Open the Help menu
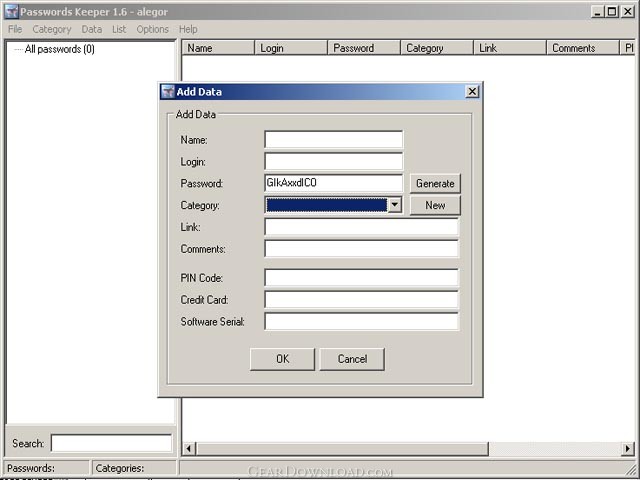Image resolution: width=640 pixels, height=480 pixels. (188, 29)
